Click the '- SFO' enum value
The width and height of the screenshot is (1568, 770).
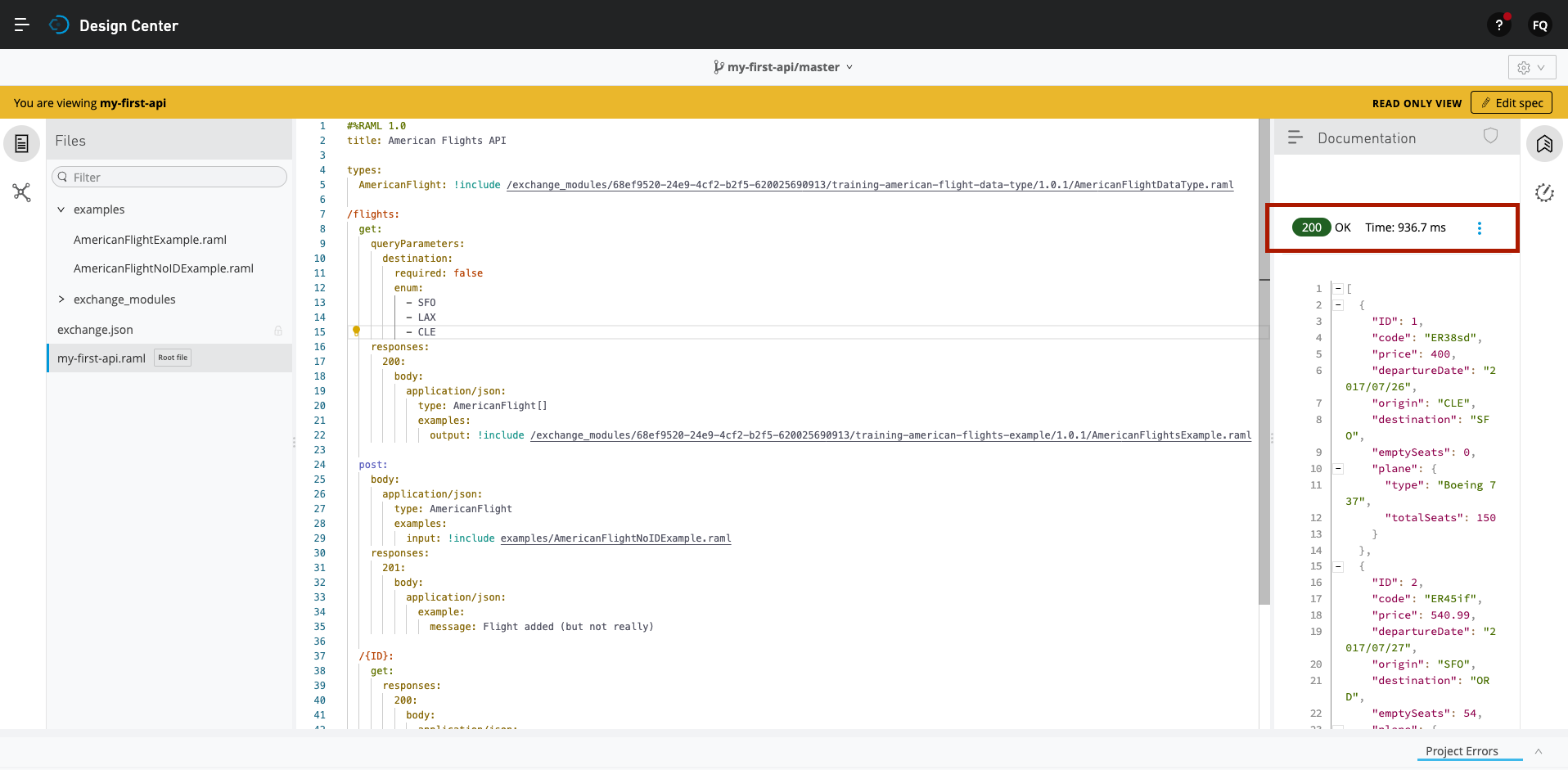[x=421, y=303]
